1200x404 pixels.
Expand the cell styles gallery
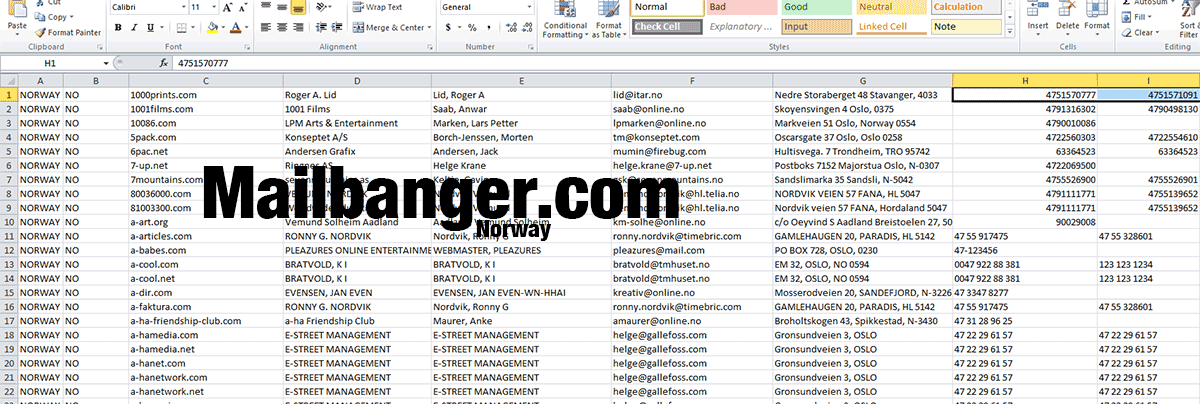(x=1010, y=29)
